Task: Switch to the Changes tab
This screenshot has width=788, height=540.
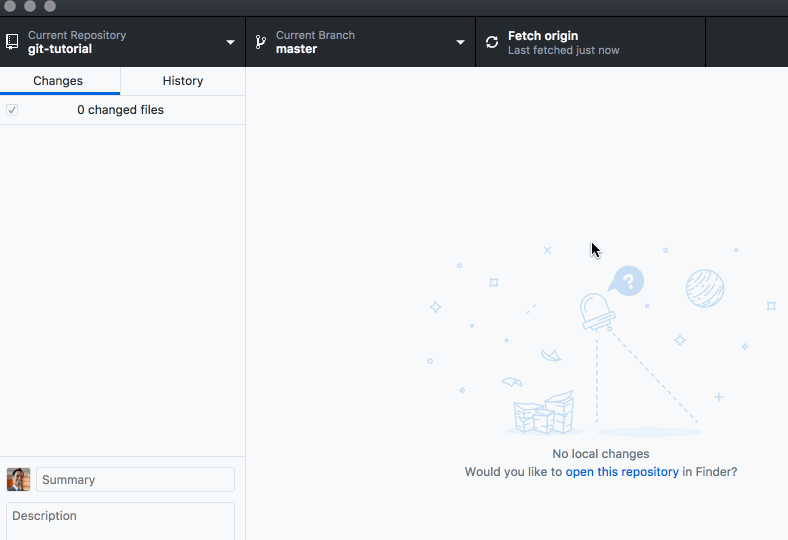Action: coord(60,81)
